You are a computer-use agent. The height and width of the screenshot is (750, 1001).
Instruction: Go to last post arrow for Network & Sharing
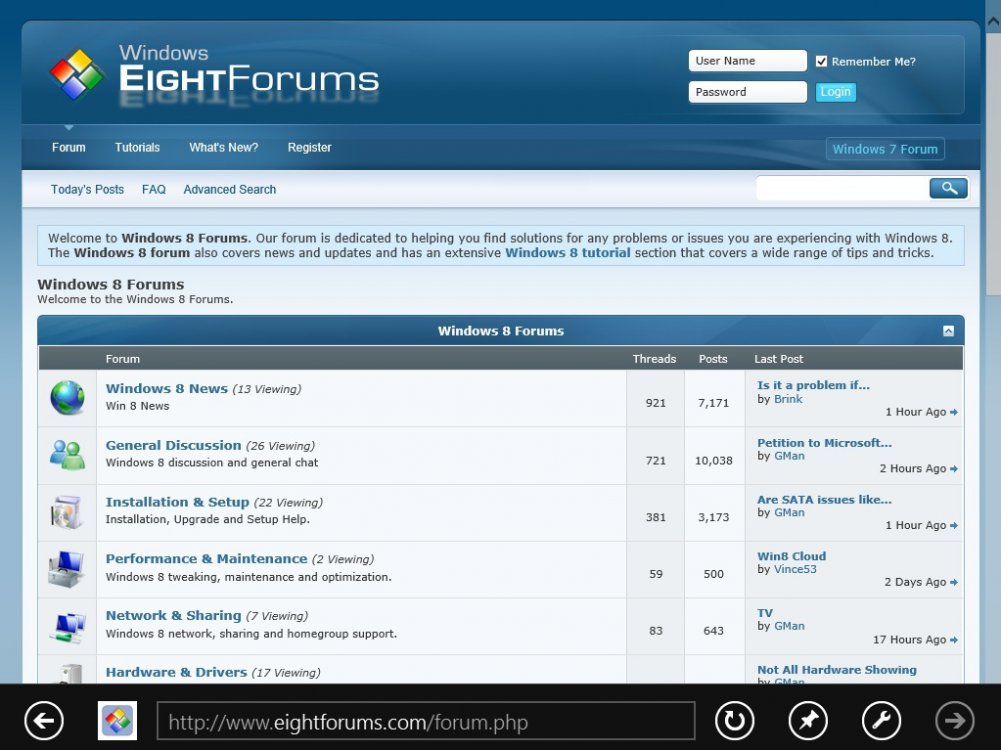pyautogui.click(x=954, y=640)
